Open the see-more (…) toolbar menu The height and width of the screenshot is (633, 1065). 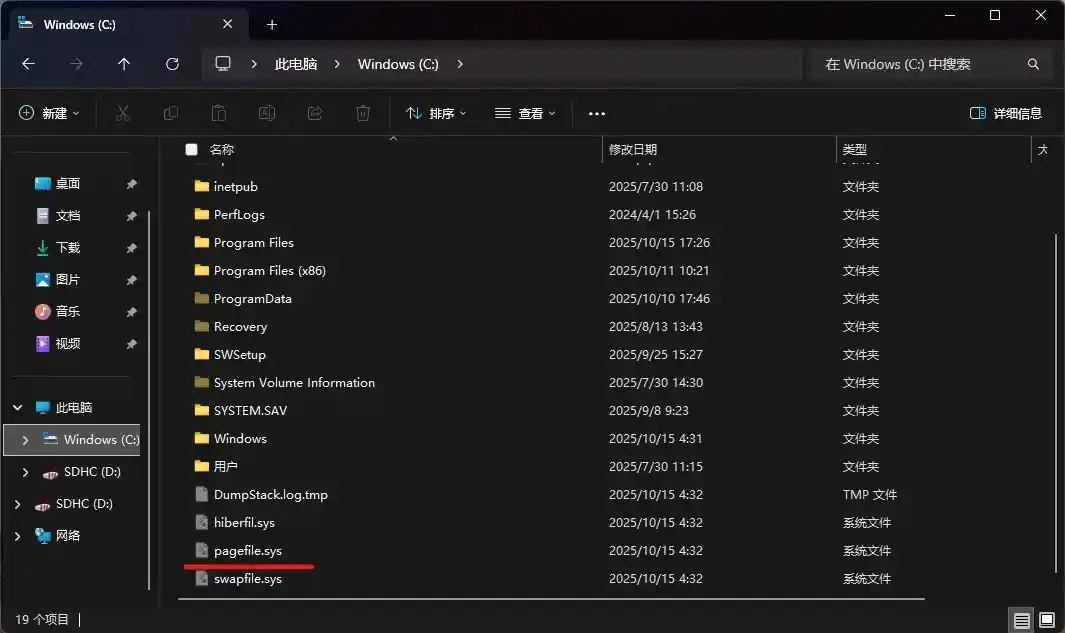(x=596, y=113)
